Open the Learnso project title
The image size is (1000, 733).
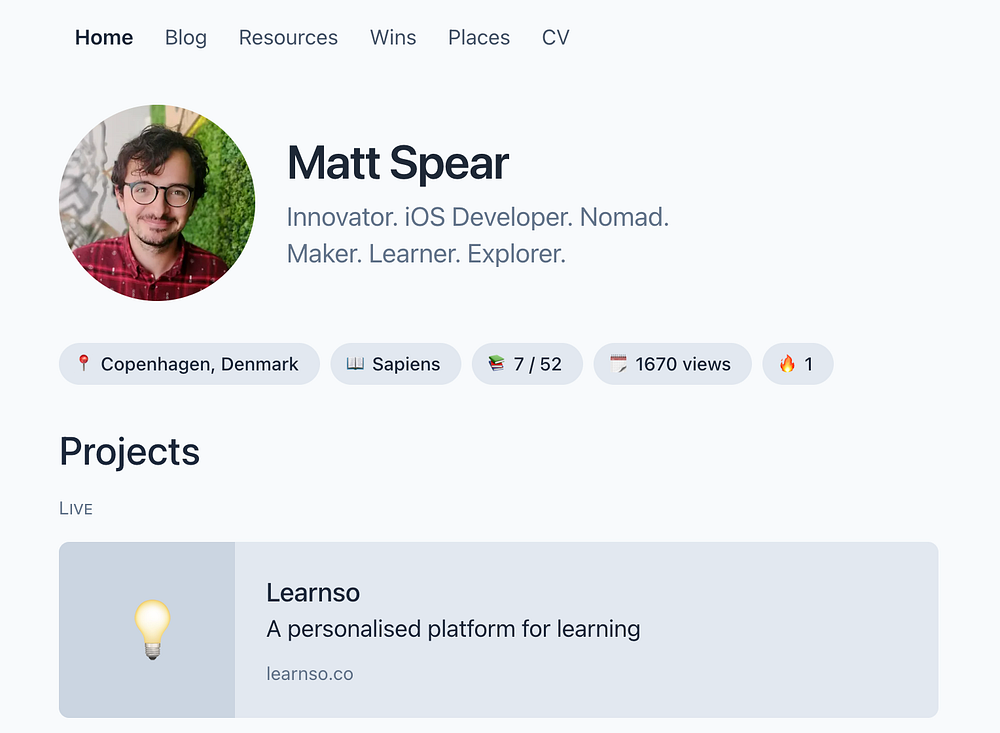(x=313, y=592)
